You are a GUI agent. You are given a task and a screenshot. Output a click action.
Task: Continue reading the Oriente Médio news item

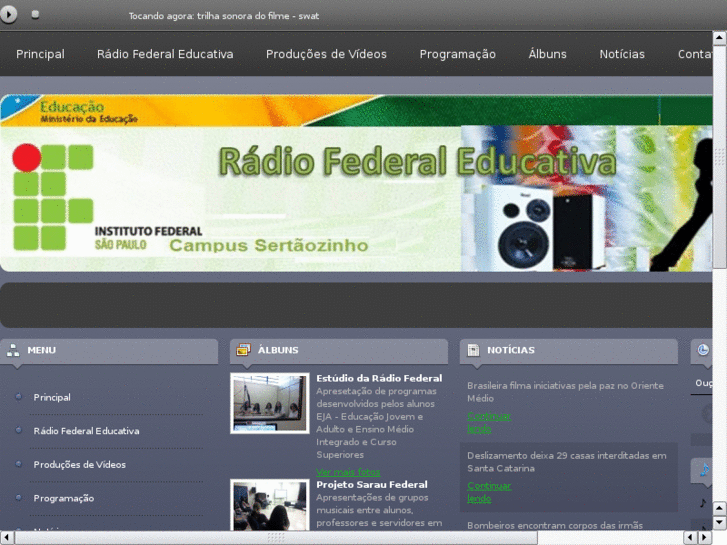(489, 422)
